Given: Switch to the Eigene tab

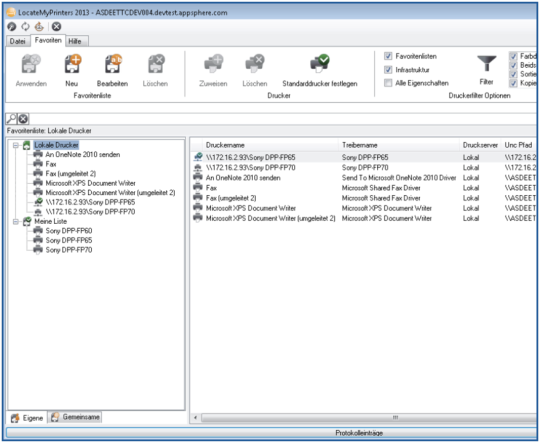Looking at the screenshot, I should pyautogui.click(x=27, y=418).
